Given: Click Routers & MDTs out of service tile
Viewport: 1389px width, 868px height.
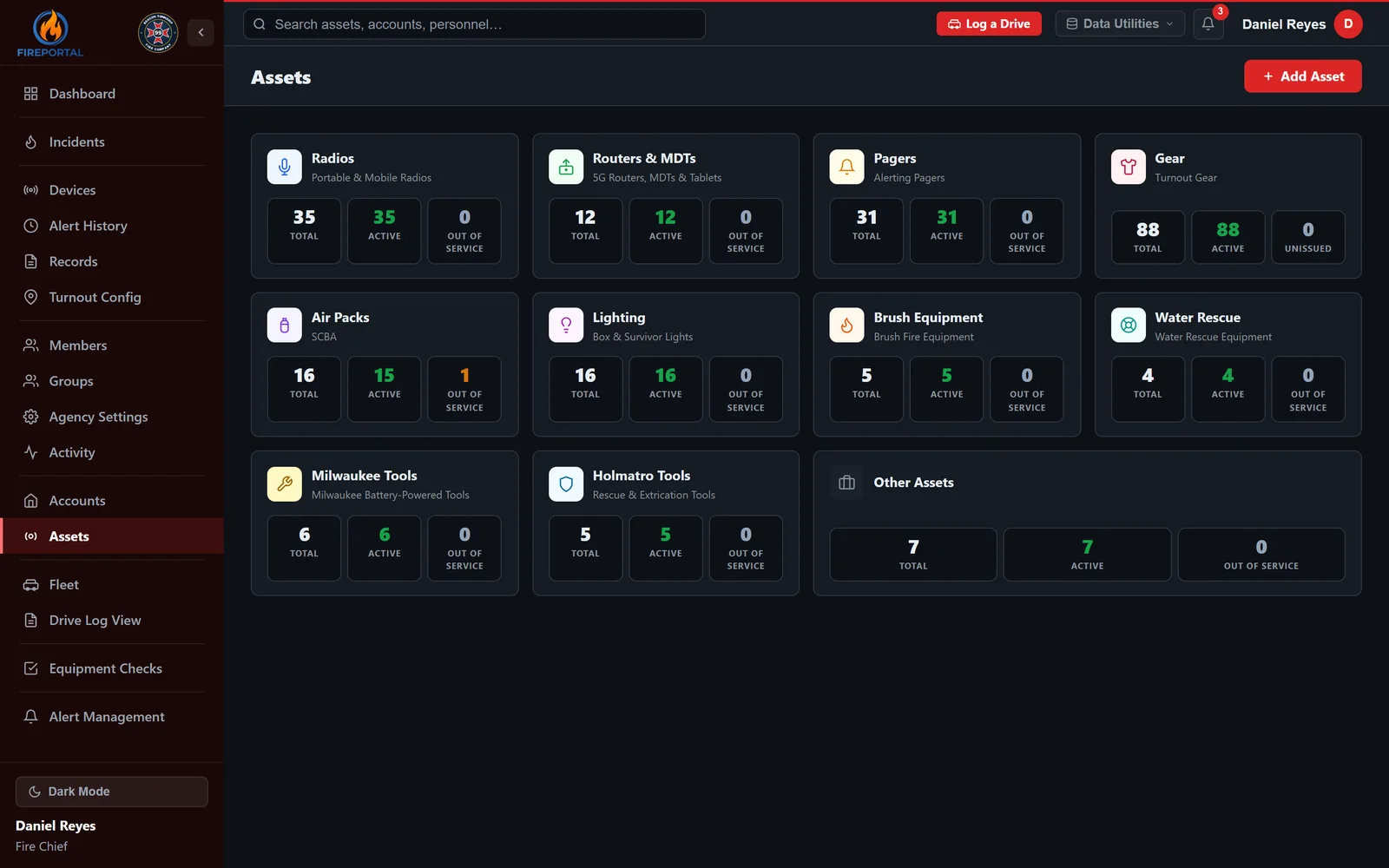Looking at the screenshot, I should (x=746, y=231).
